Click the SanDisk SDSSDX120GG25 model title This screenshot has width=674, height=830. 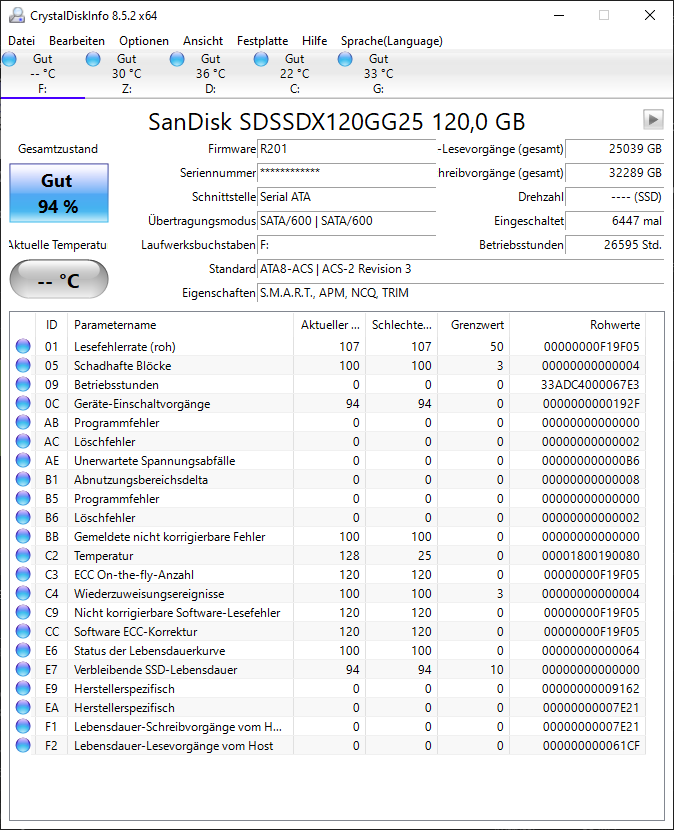pyautogui.click(x=336, y=122)
